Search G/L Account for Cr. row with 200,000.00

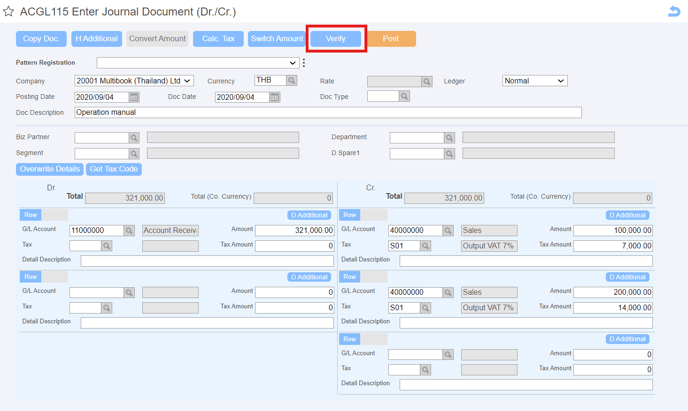point(448,292)
